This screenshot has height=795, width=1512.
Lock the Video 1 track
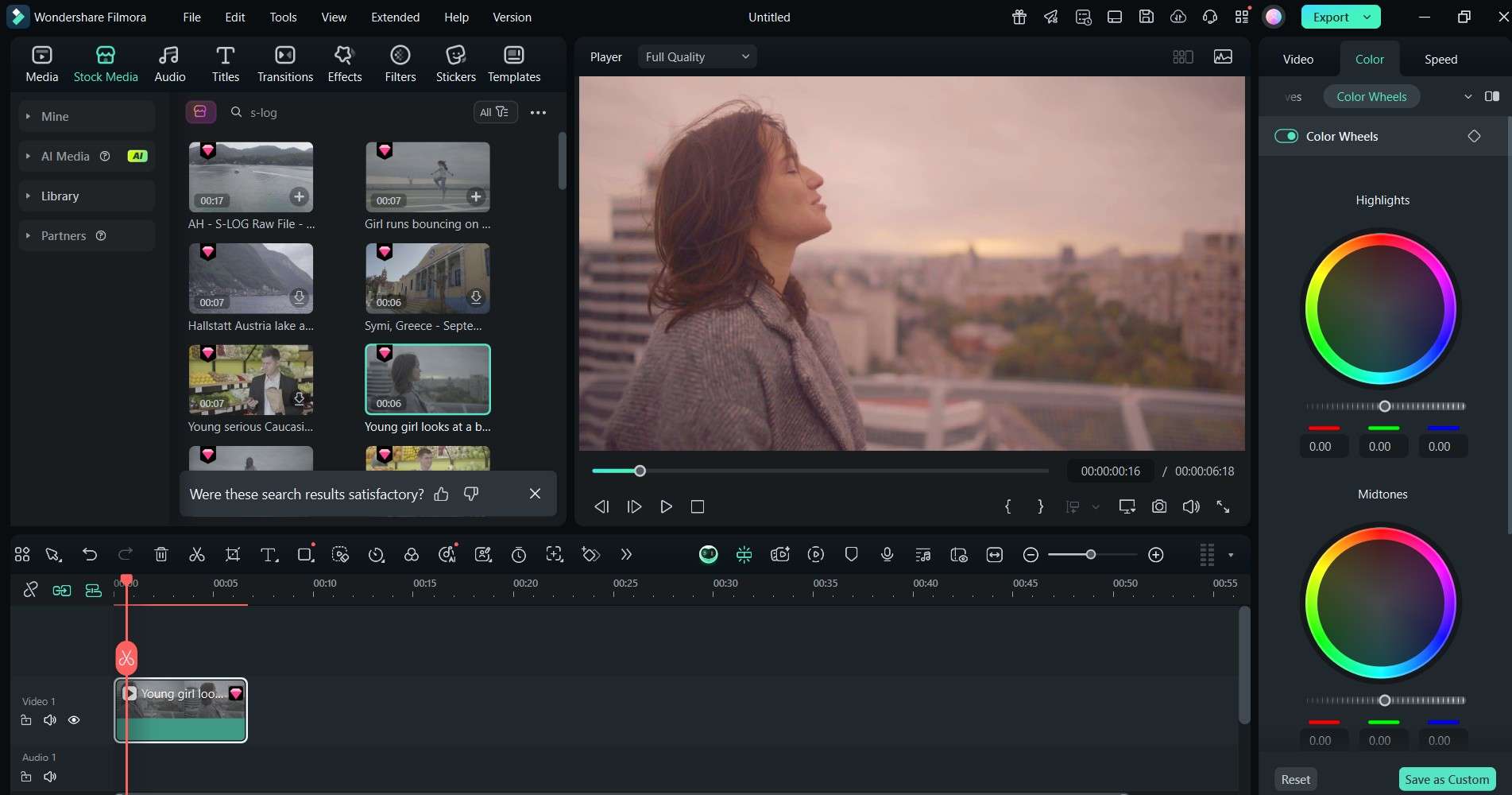click(x=26, y=719)
